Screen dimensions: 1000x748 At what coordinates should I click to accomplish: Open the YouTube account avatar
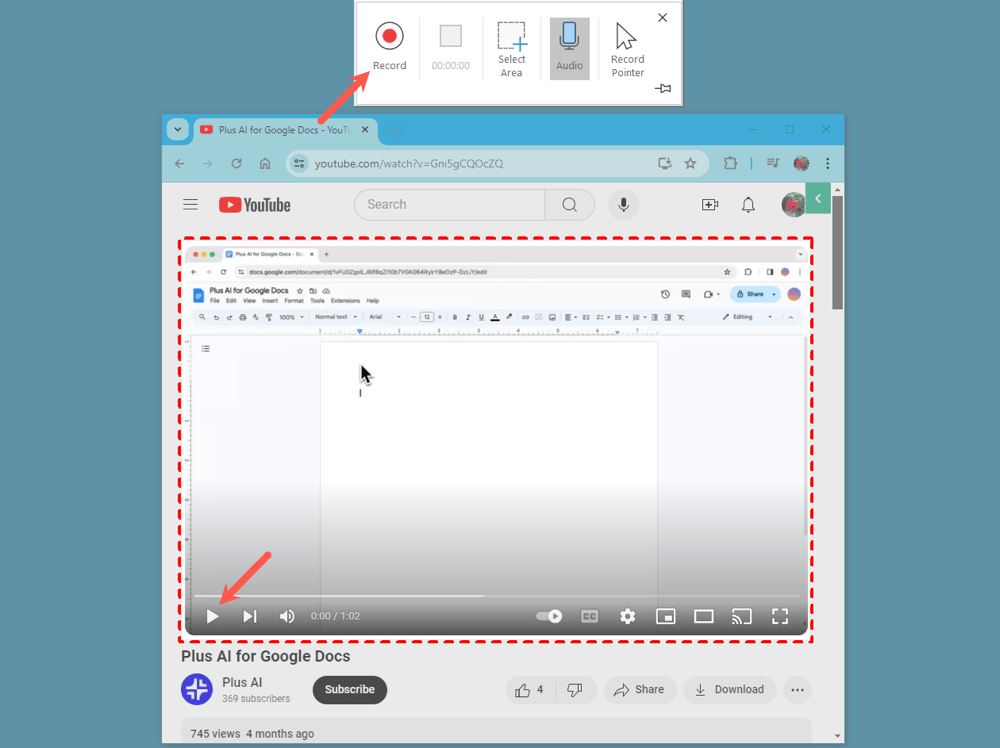coord(793,205)
